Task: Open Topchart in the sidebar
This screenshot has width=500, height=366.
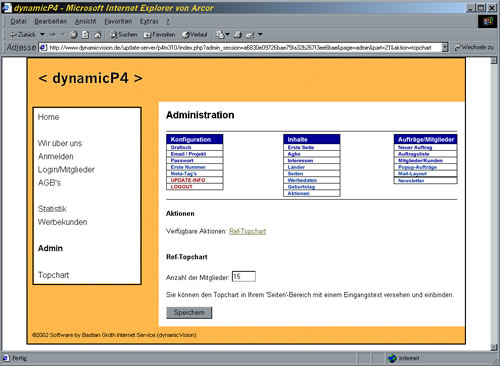Action: point(53,275)
